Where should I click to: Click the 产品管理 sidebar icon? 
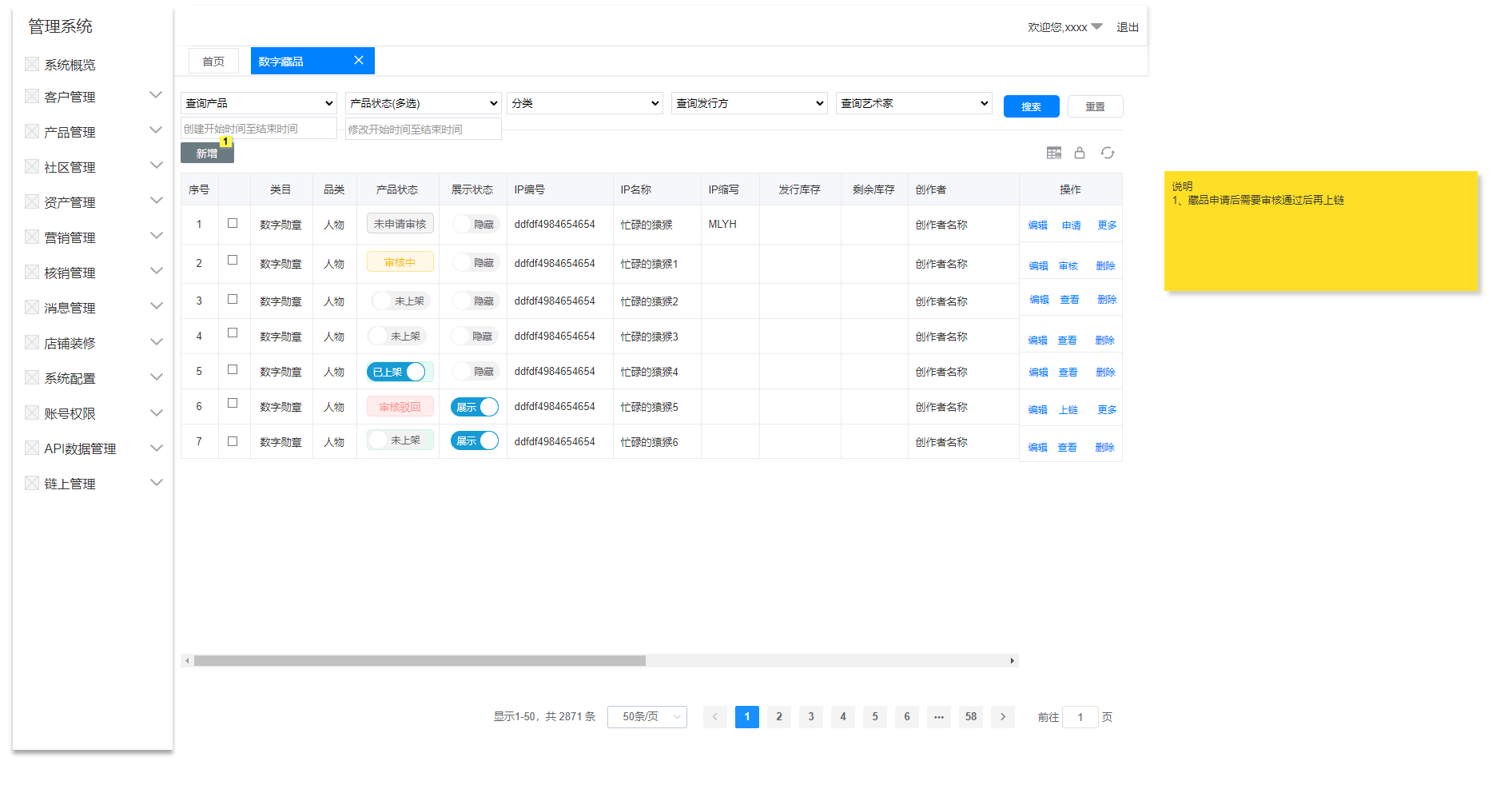pyautogui.click(x=32, y=131)
